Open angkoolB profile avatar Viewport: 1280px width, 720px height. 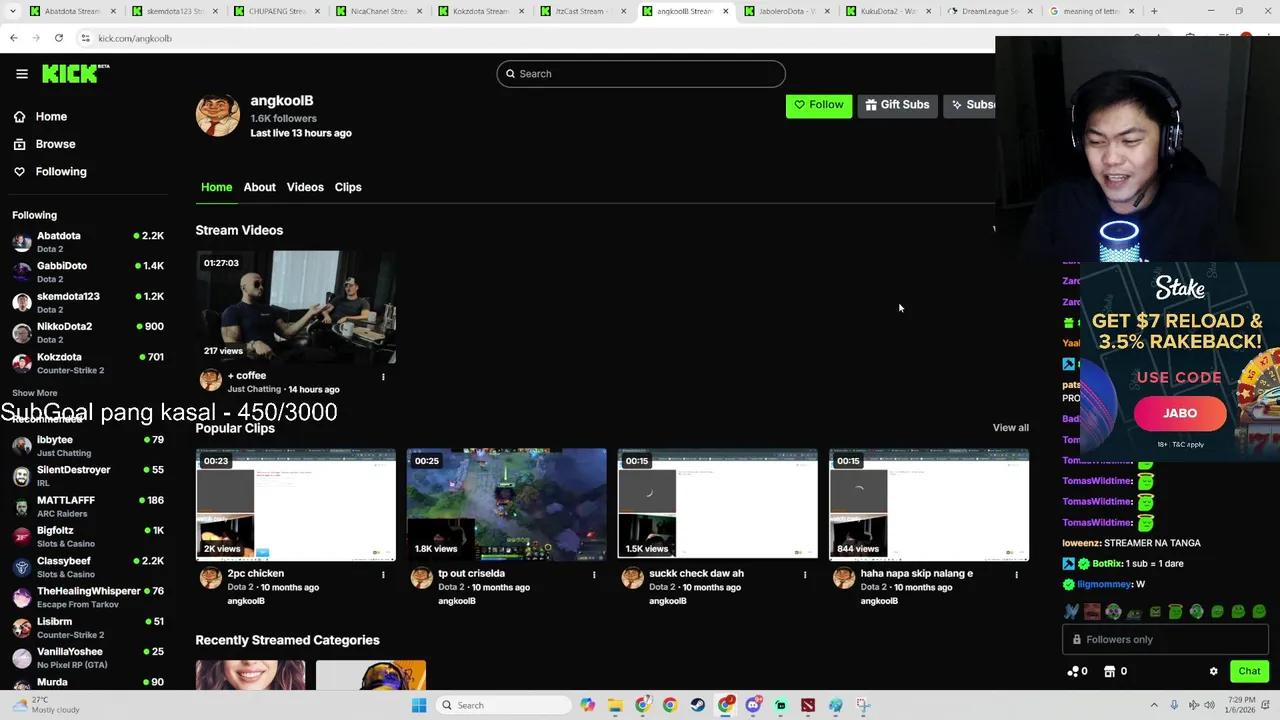pyautogui.click(x=217, y=116)
